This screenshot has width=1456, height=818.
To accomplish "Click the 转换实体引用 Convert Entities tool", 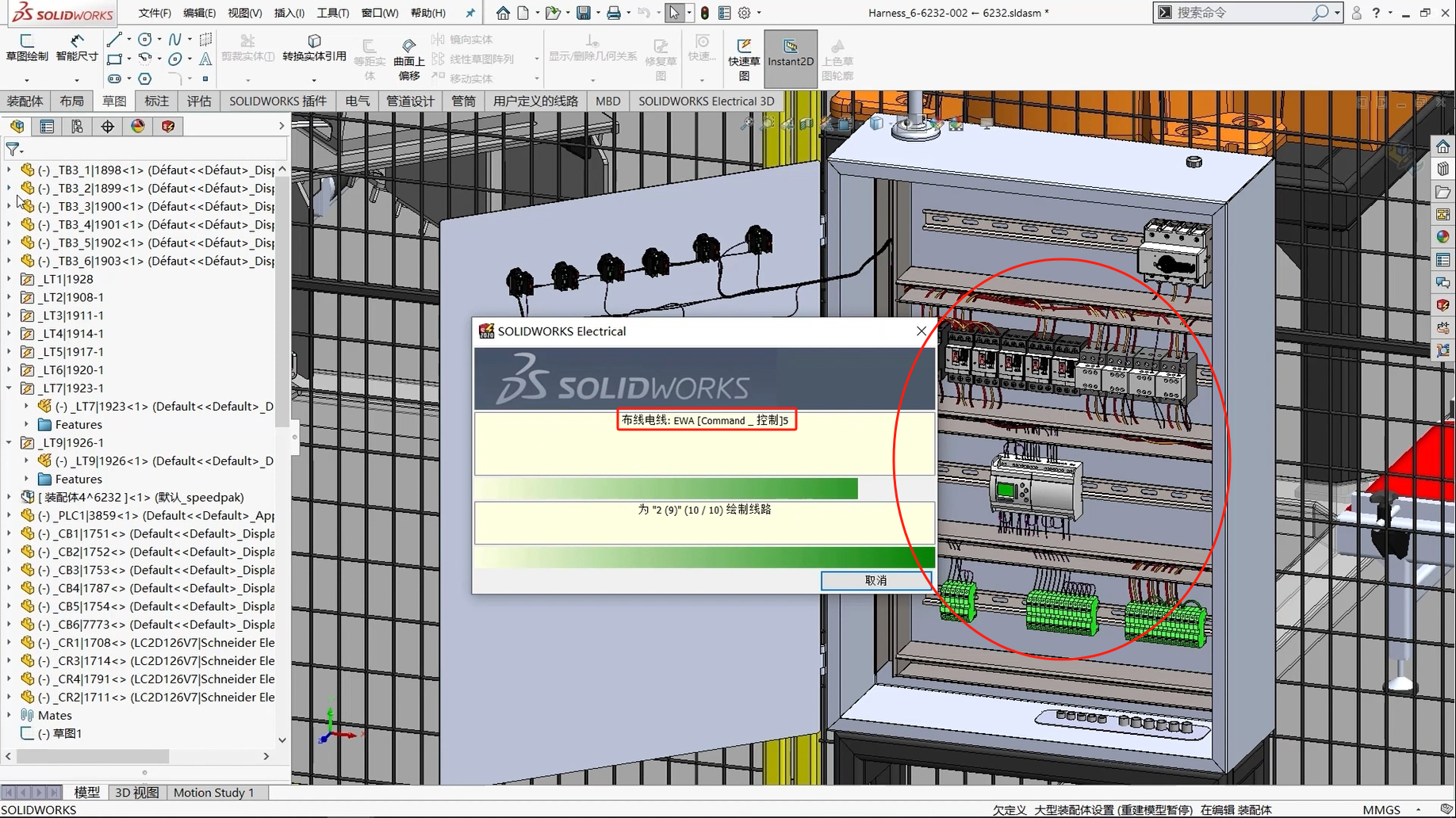I will point(314,48).
